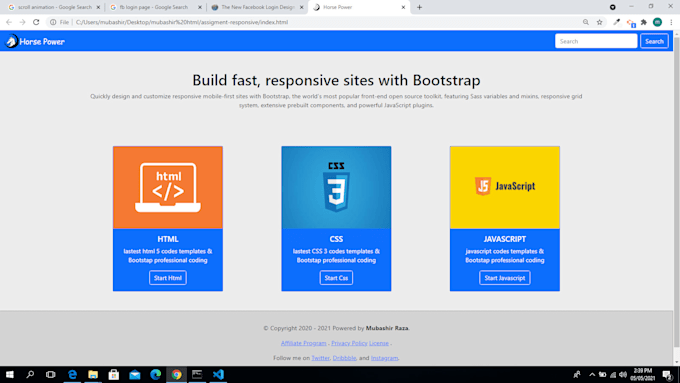Viewport: 680px width, 383px height.
Task: Open the Windows Start menu
Action: pyautogui.click(x=10, y=374)
